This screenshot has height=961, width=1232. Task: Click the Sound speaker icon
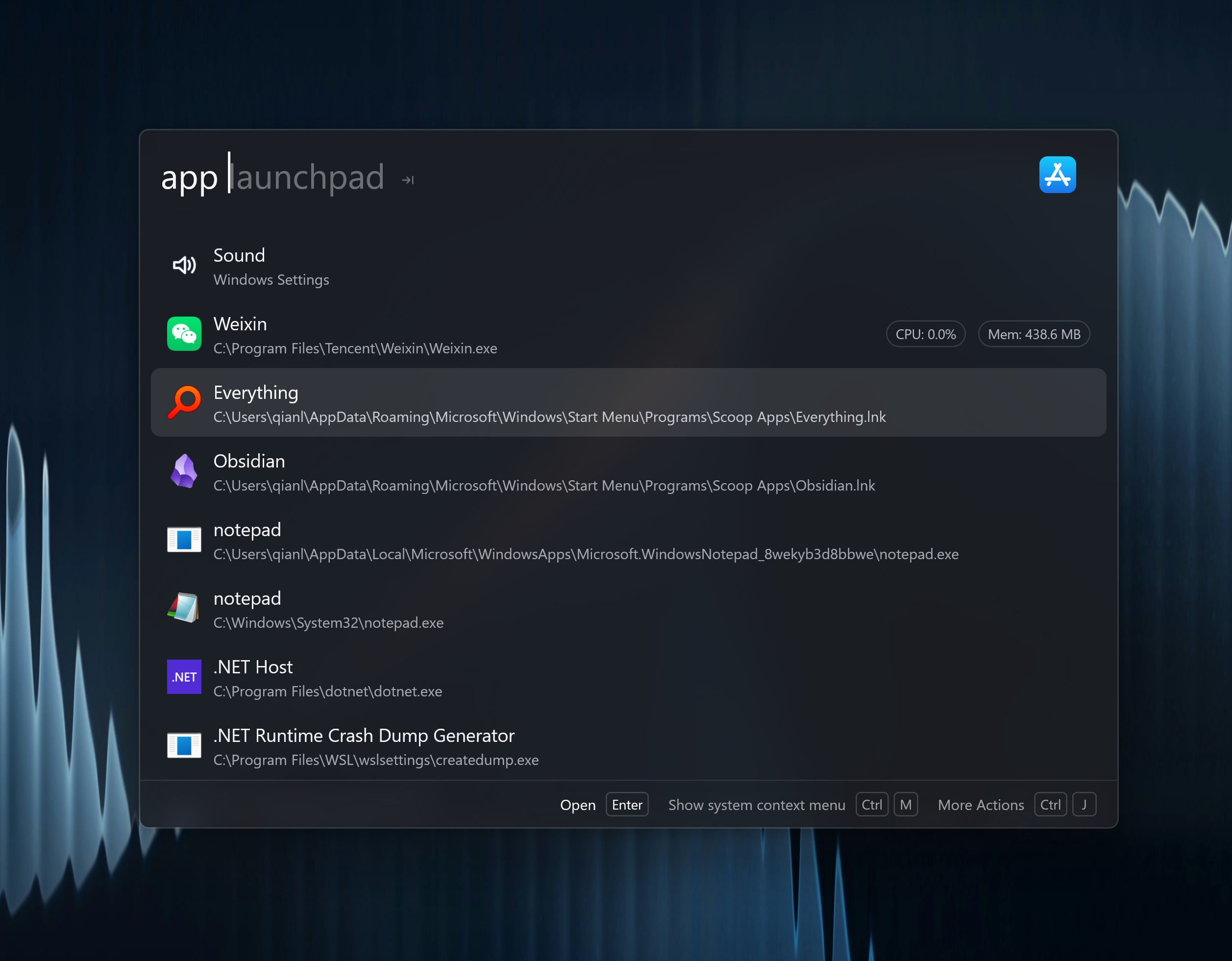click(x=184, y=265)
